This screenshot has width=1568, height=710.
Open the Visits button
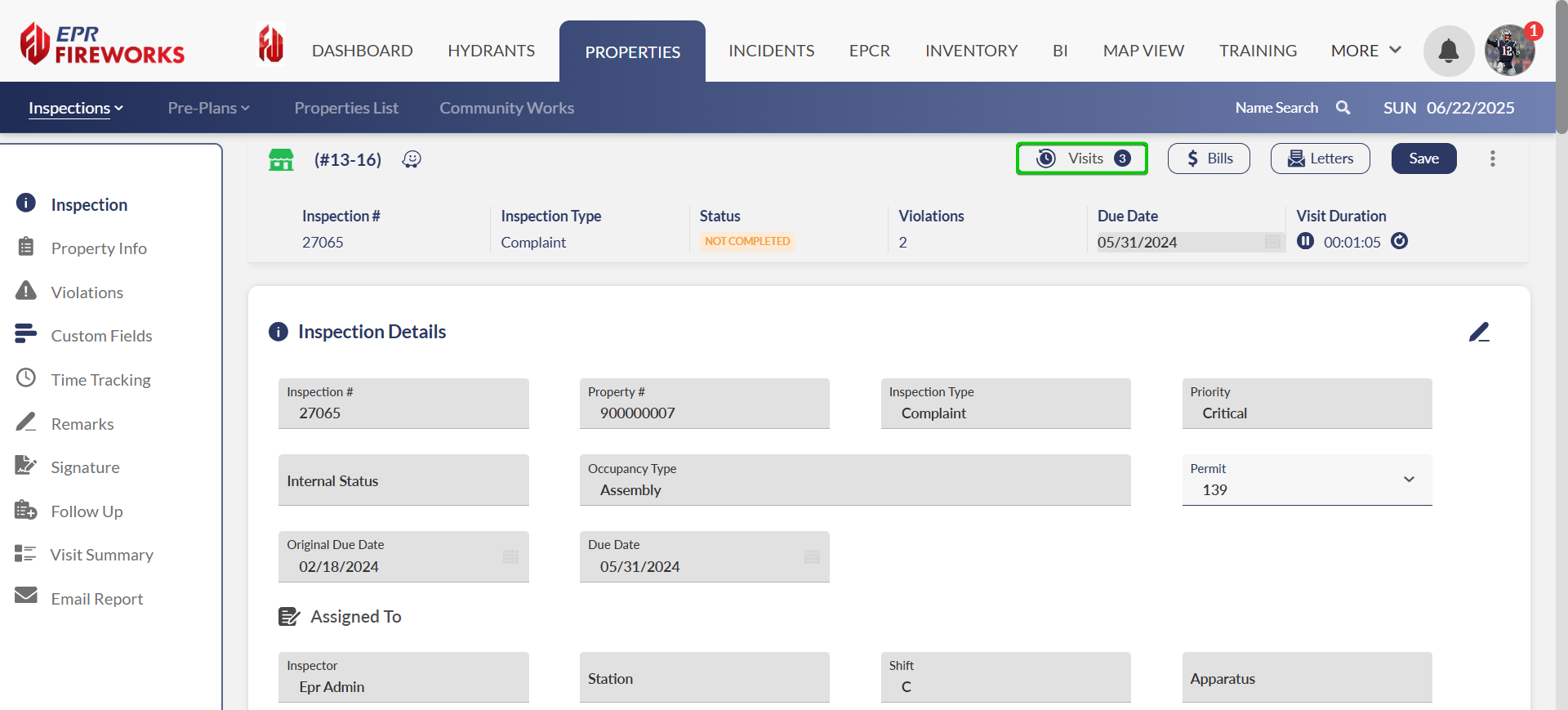tap(1081, 159)
